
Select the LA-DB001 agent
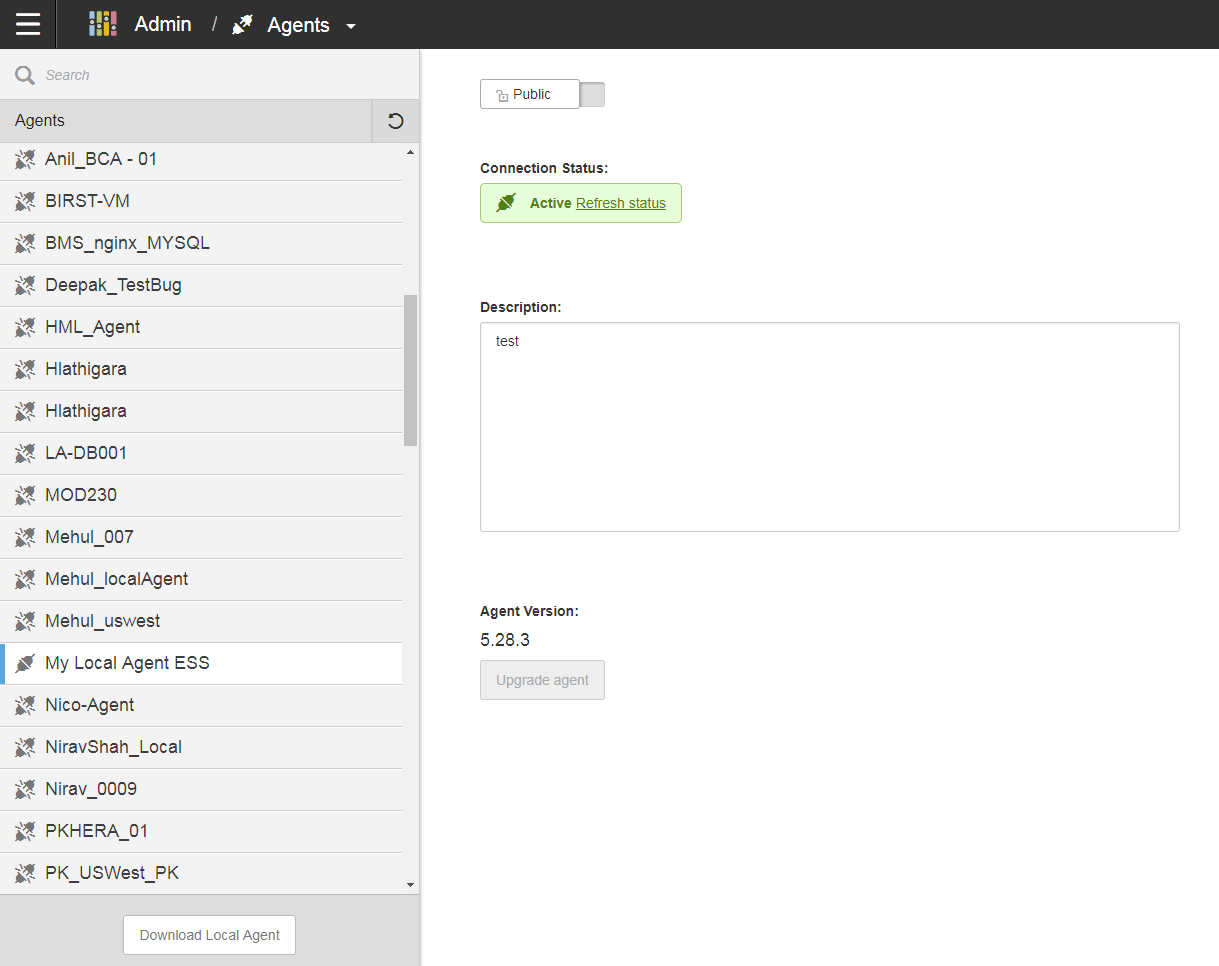[x=86, y=453]
